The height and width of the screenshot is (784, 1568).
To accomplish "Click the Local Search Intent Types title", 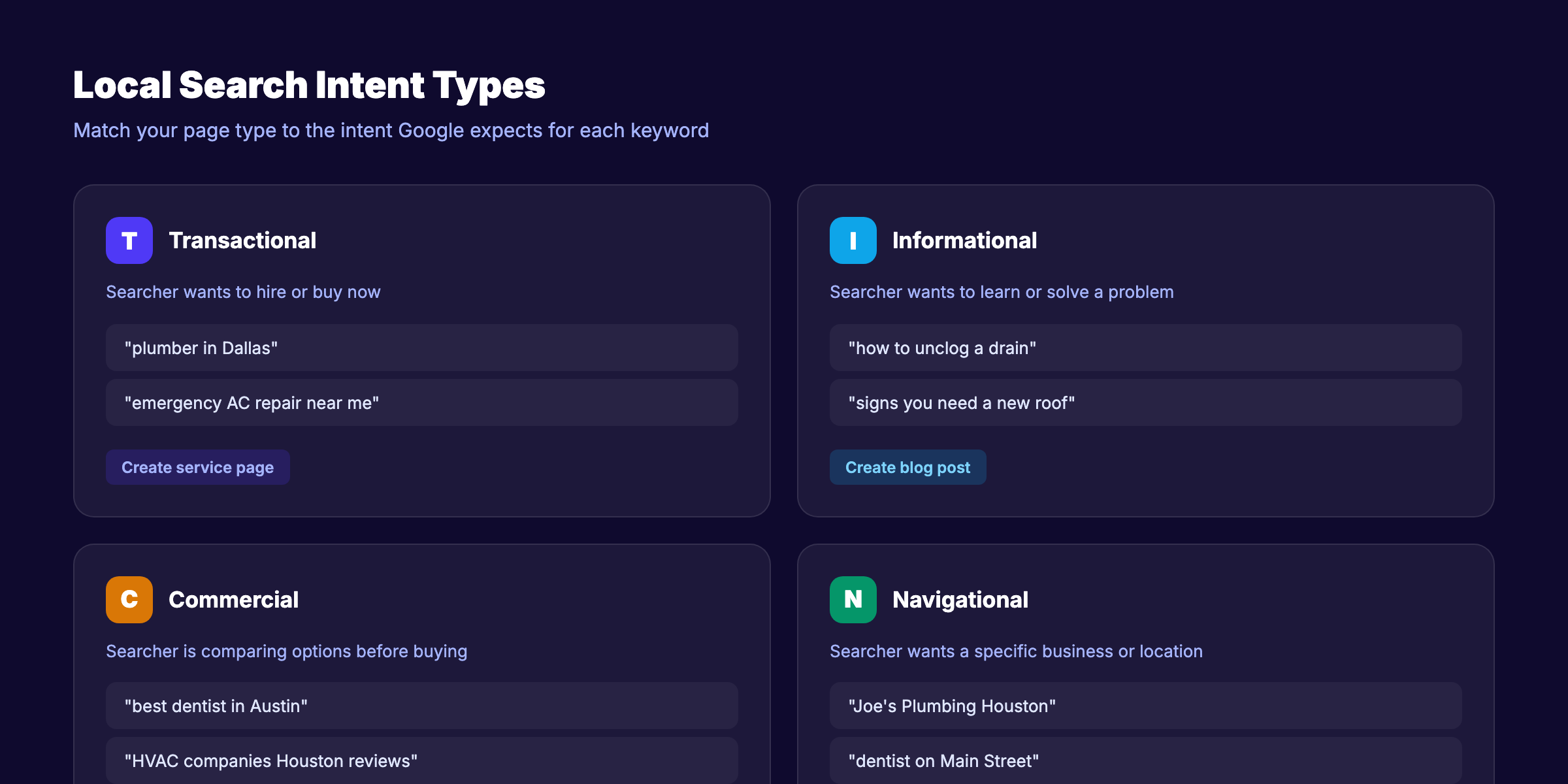I will click(309, 84).
